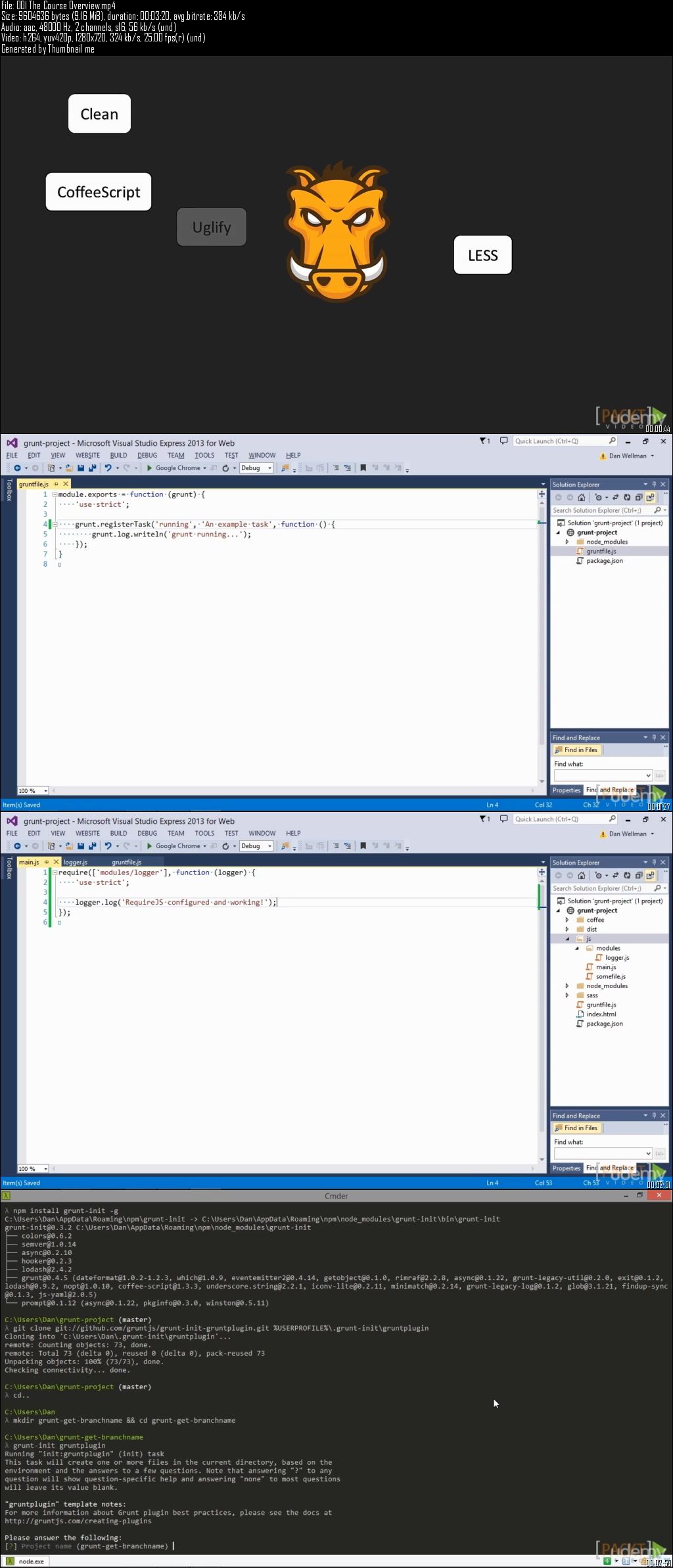The height and width of the screenshot is (1568, 673).
Task: Toggle Show All Files in main.js frame Solution Explorer
Action: (x=651, y=876)
